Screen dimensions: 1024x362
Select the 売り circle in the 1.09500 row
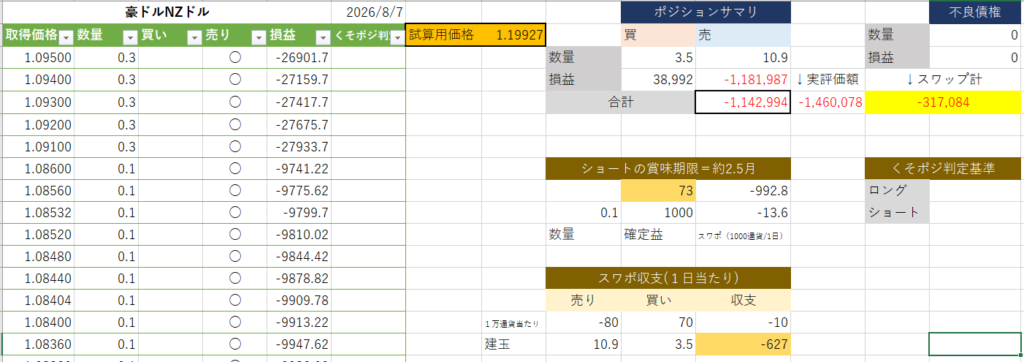coord(235,58)
